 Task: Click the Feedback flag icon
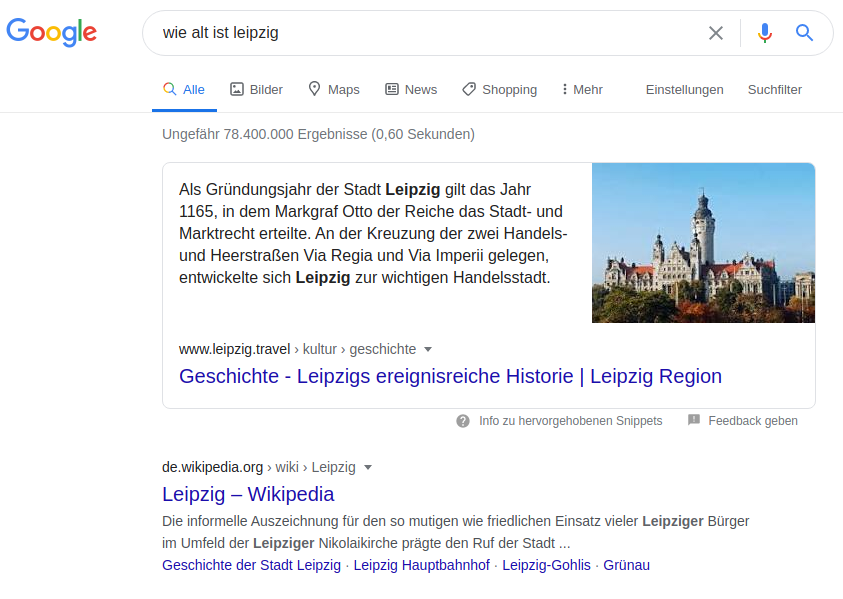[694, 420]
